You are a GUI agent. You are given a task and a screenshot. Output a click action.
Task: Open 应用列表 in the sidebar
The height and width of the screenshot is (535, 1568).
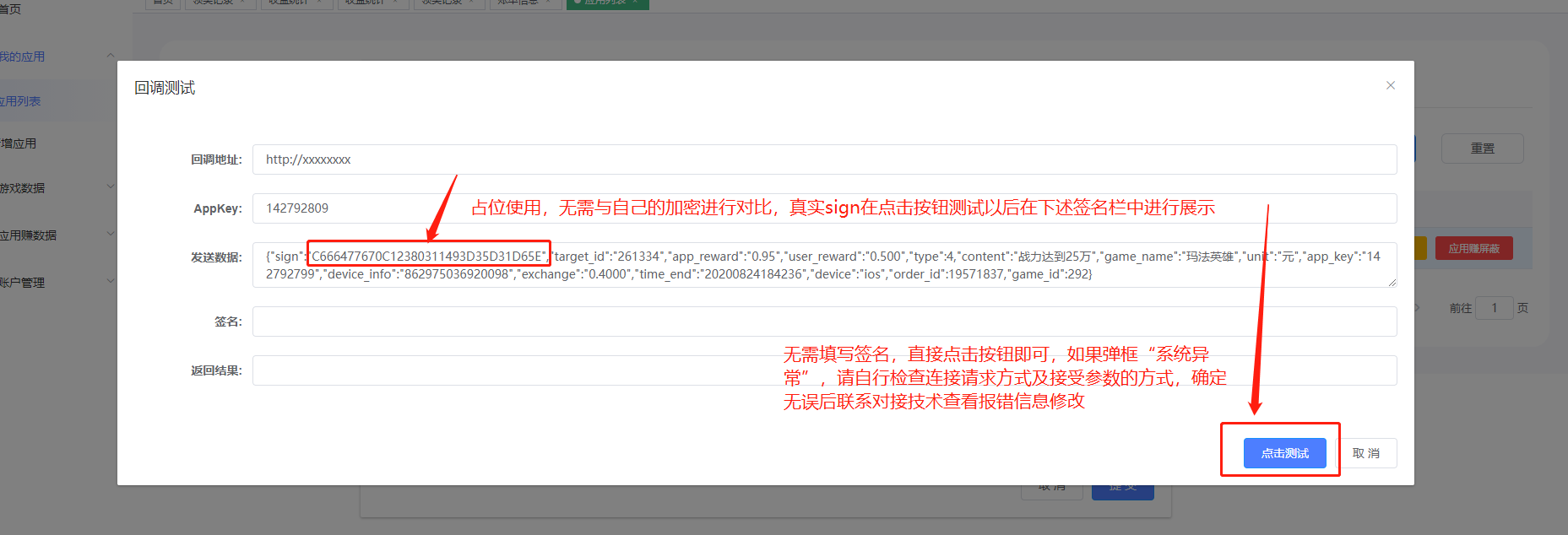pos(21,101)
